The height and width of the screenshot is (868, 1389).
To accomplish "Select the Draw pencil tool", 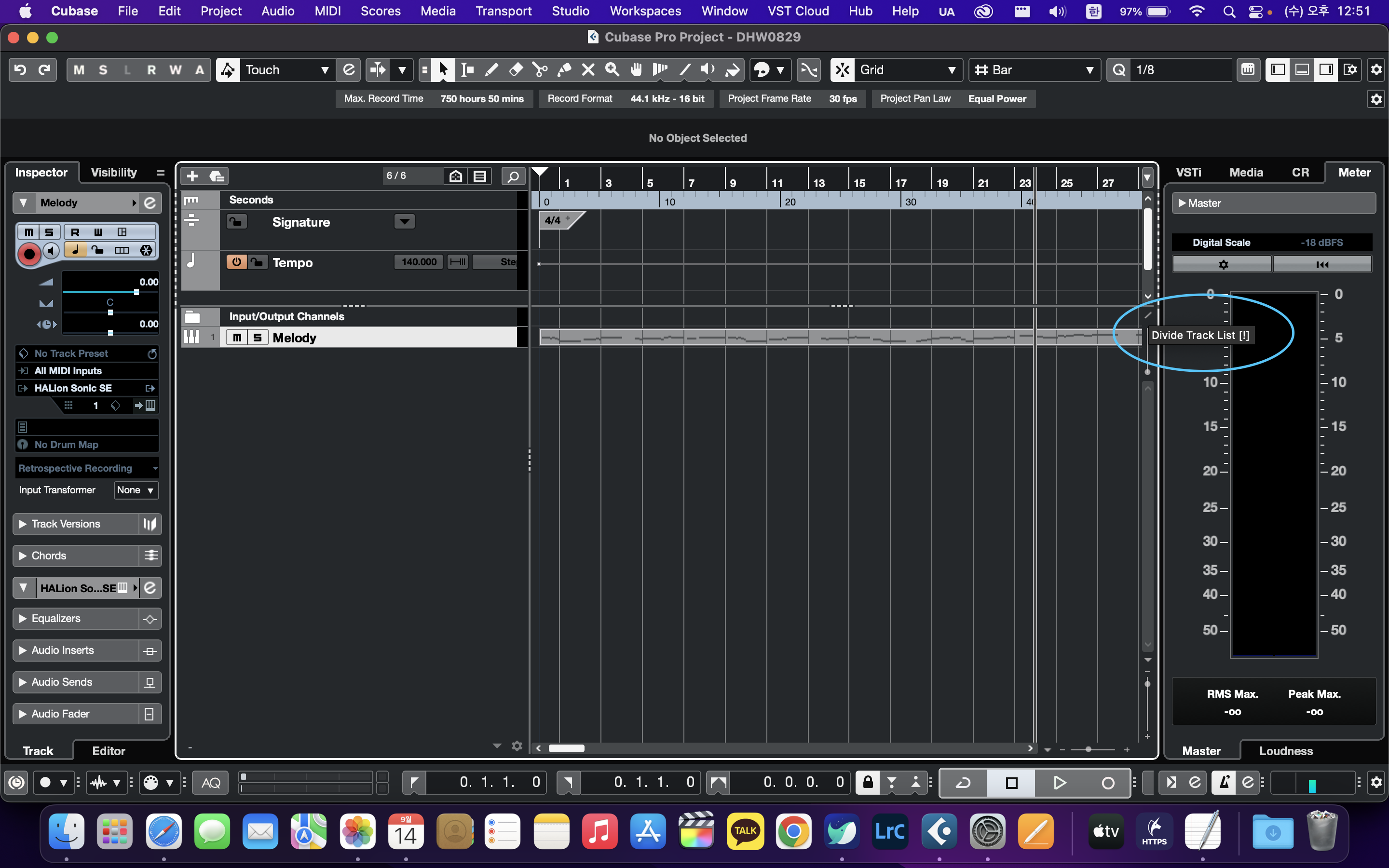I will pos(491,70).
